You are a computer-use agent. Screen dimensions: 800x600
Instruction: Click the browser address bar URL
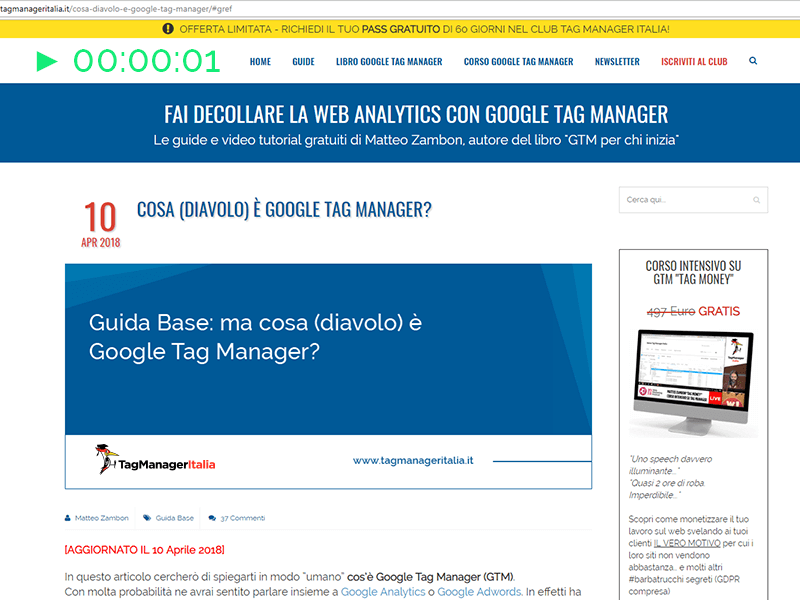pyautogui.click(x=116, y=9)
